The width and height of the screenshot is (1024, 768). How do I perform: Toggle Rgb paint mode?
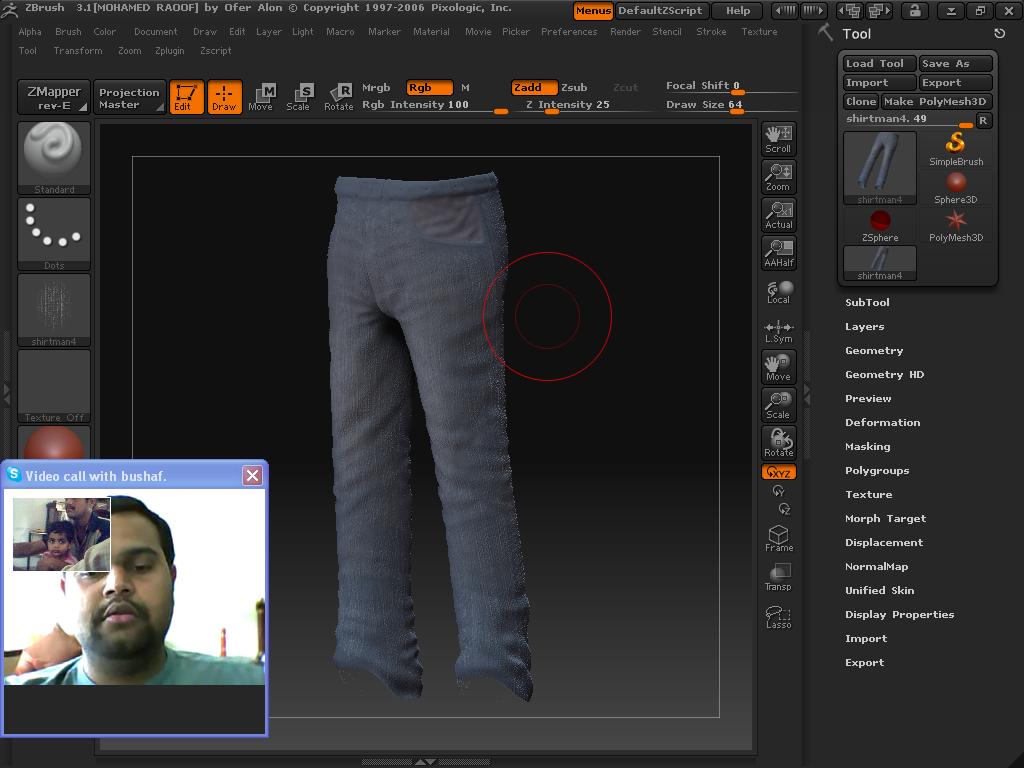tap(430, 88)
